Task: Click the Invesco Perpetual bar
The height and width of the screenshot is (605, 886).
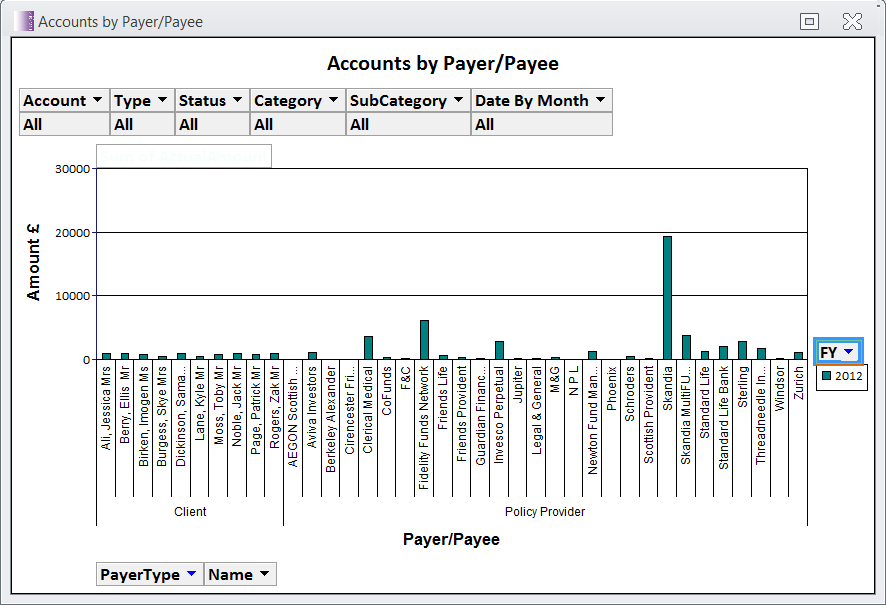Action: point(499,350)
